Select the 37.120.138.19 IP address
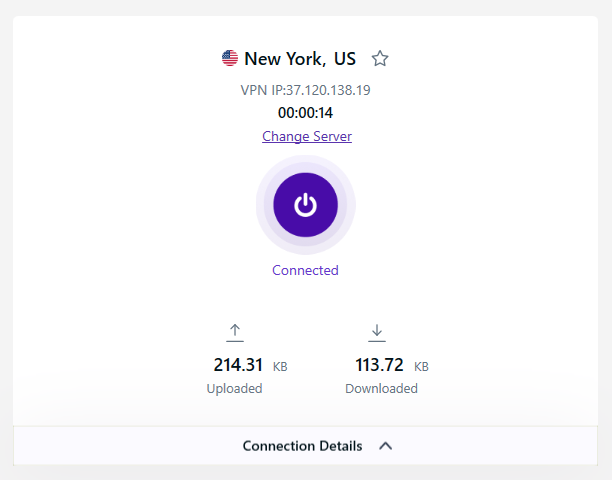 pos(329,90)
